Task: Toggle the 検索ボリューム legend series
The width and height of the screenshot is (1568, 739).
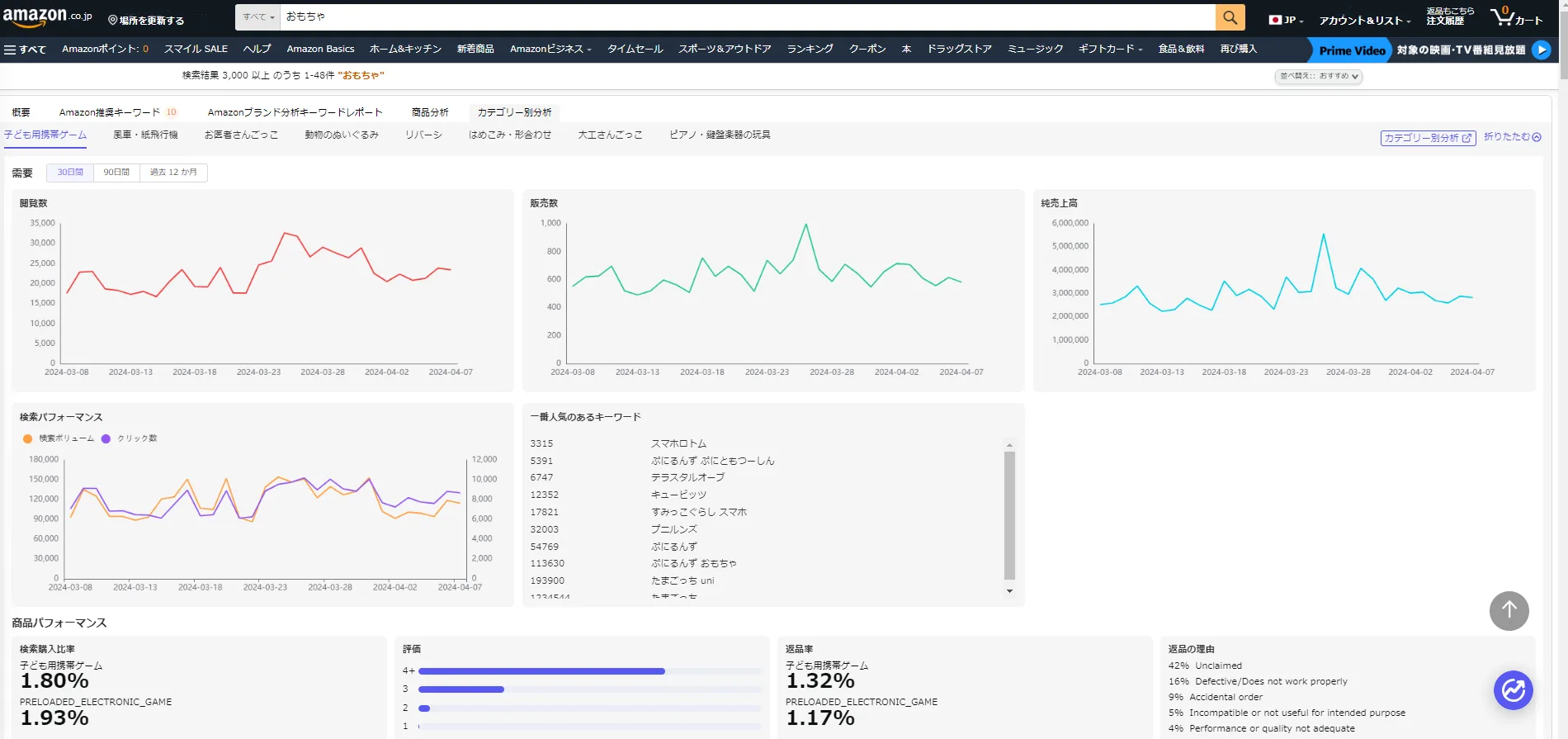Action: click(x=59, y=438)
